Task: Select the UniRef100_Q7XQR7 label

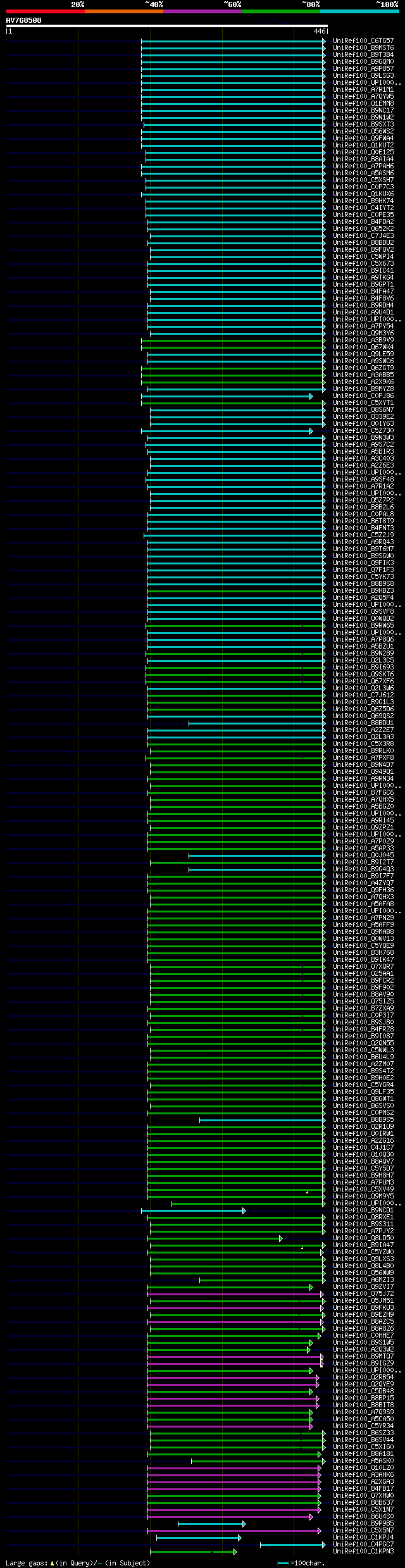Action: 363,966
